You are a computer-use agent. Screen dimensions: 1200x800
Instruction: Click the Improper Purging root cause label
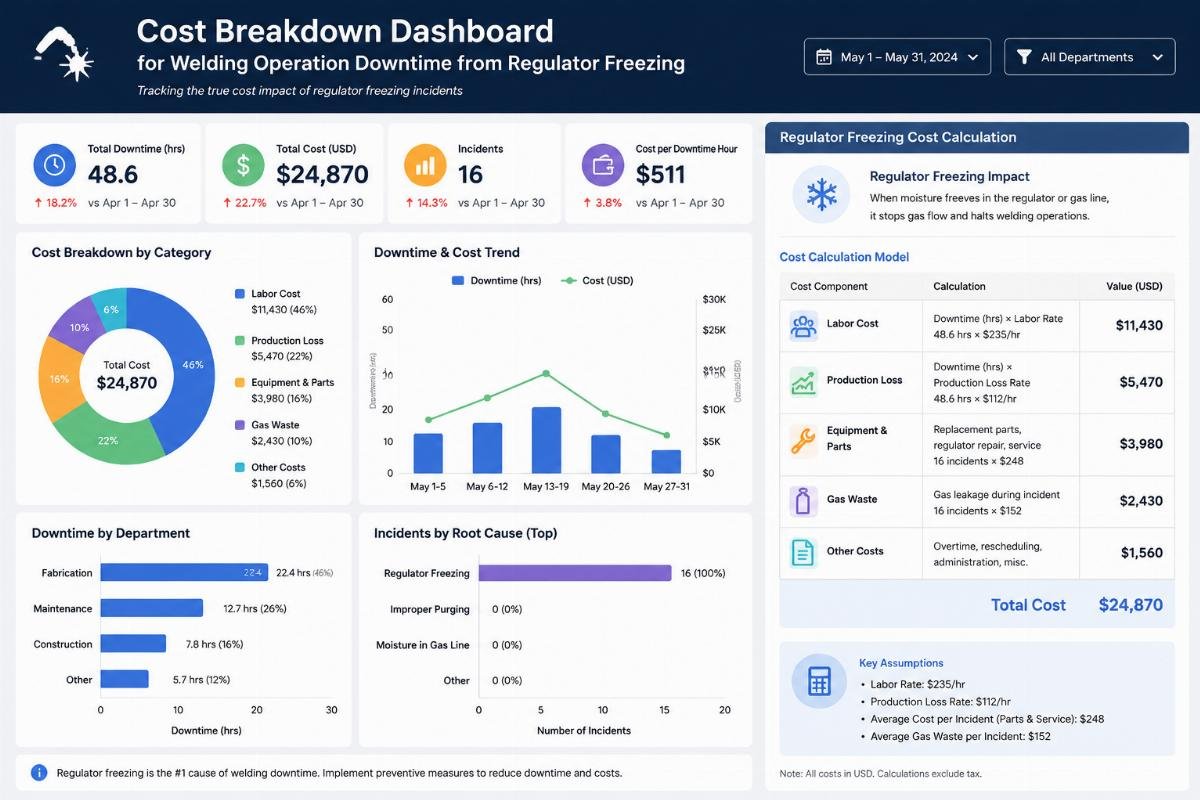pos(430,609)
